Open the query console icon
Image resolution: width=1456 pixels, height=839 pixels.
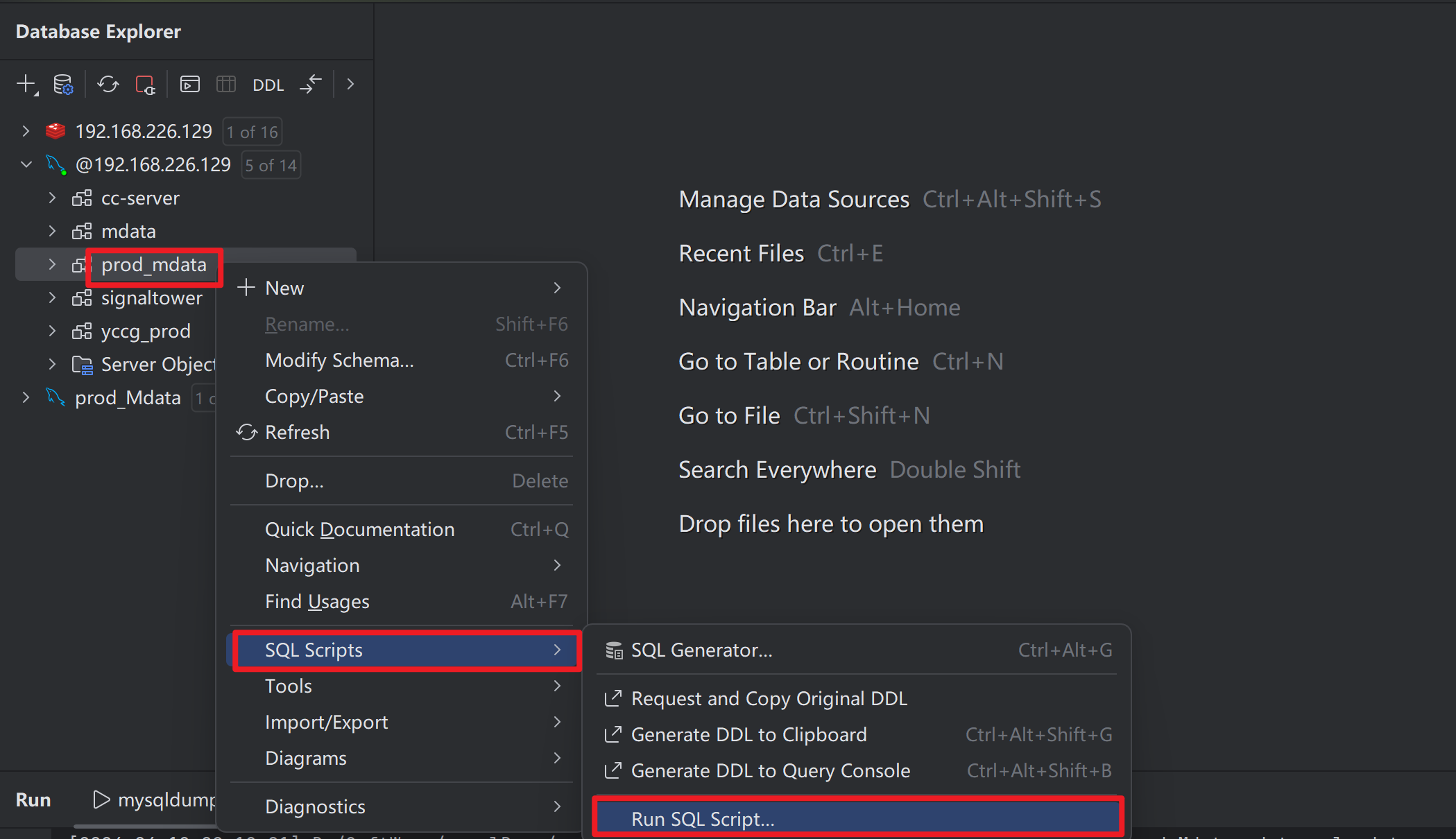tap(189, 85)
